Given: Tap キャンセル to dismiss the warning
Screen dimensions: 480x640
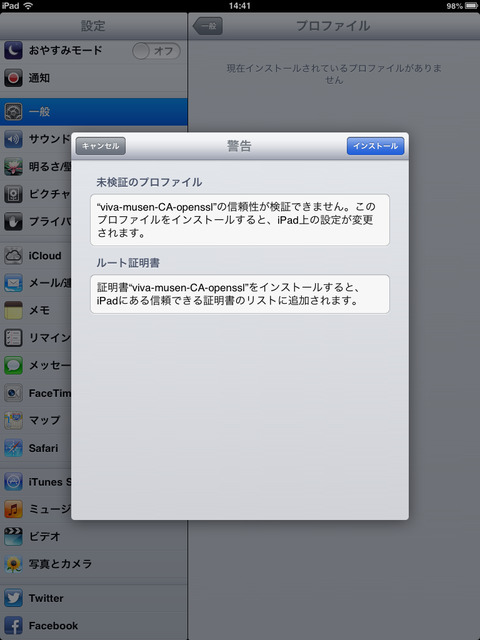Looking at the screenshot, I should tap(100, 146).
